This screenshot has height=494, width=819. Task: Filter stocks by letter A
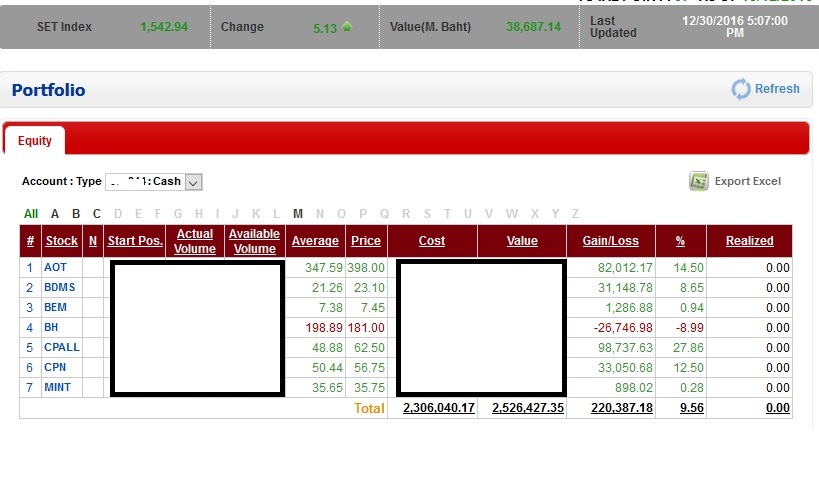55,214
